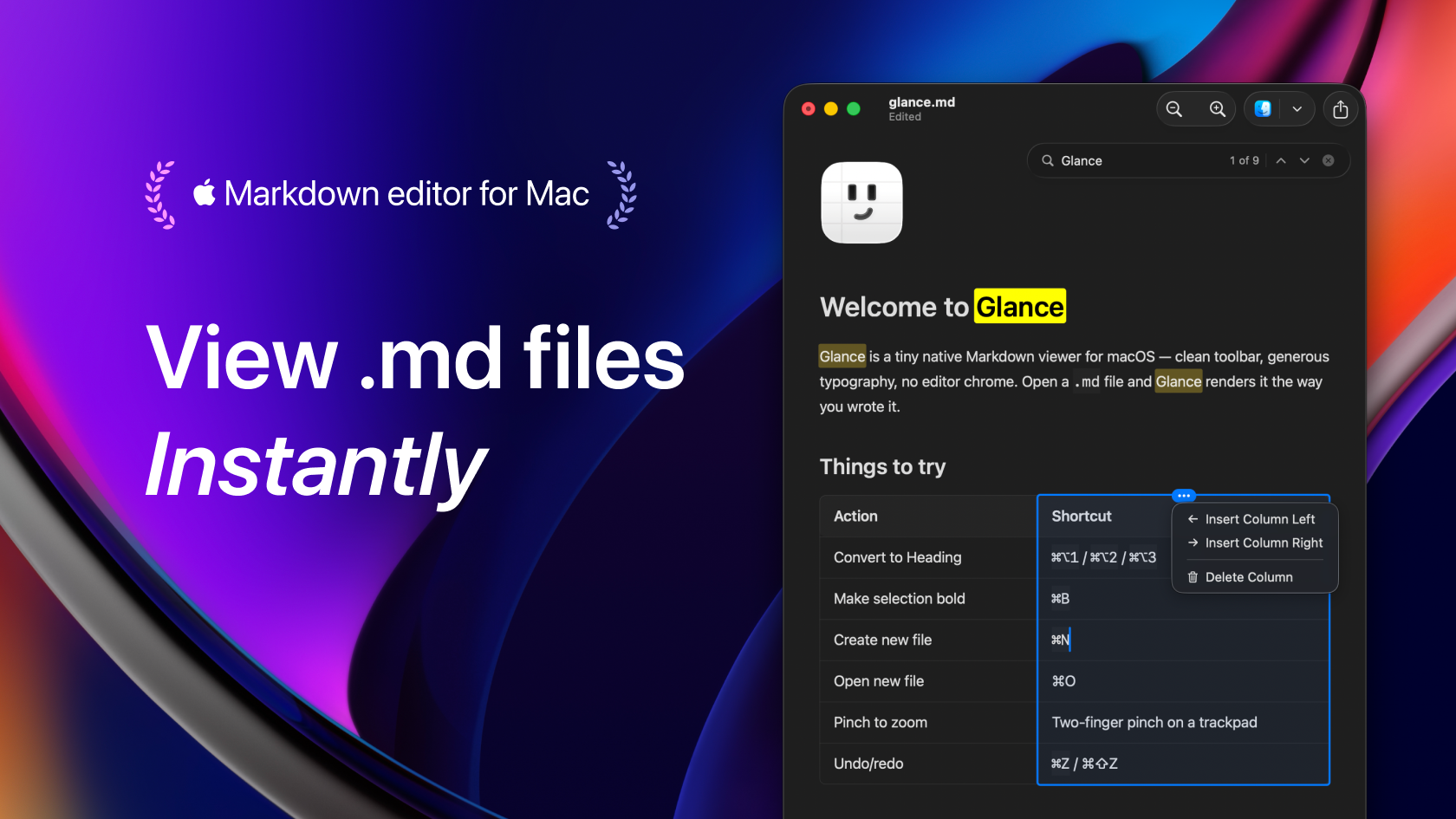The image size is (1456, 819).
Task: Click the '1 of 9' match counter
Action: coord(1244,160)
